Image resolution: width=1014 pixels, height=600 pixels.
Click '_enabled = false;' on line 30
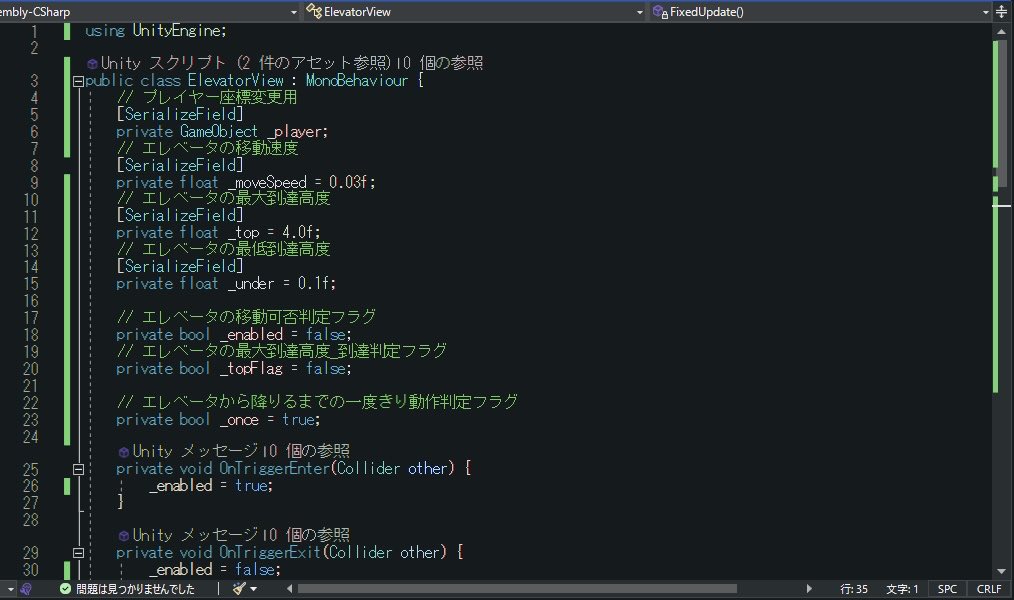coord(215,570)
